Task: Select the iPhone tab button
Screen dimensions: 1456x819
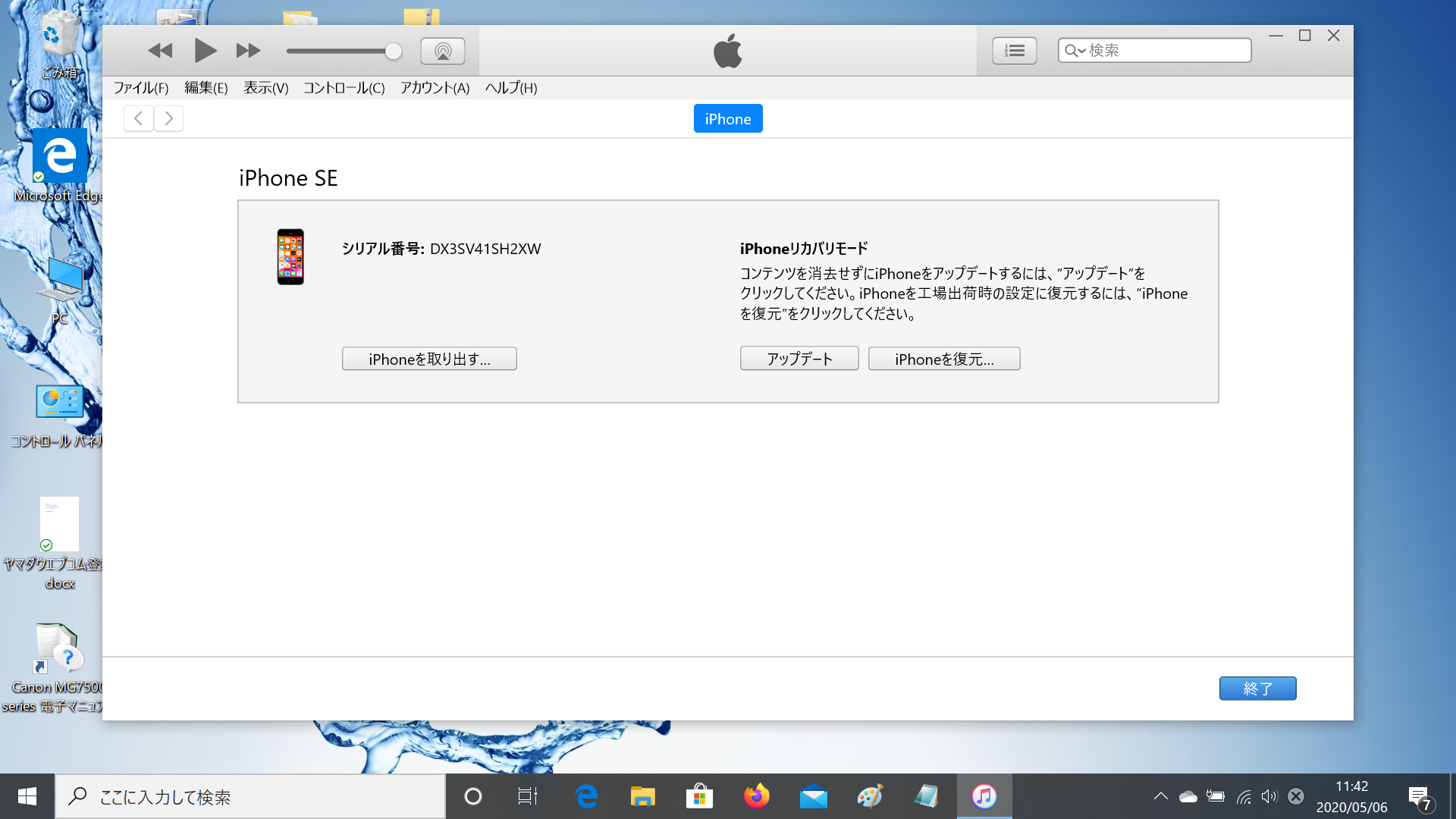Action: pos(727,119)
